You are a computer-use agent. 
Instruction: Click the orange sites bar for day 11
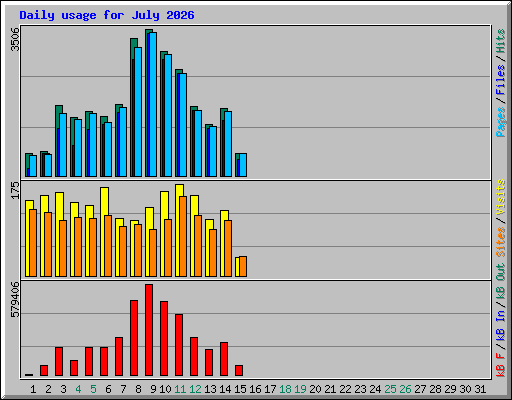pos(183,236)
